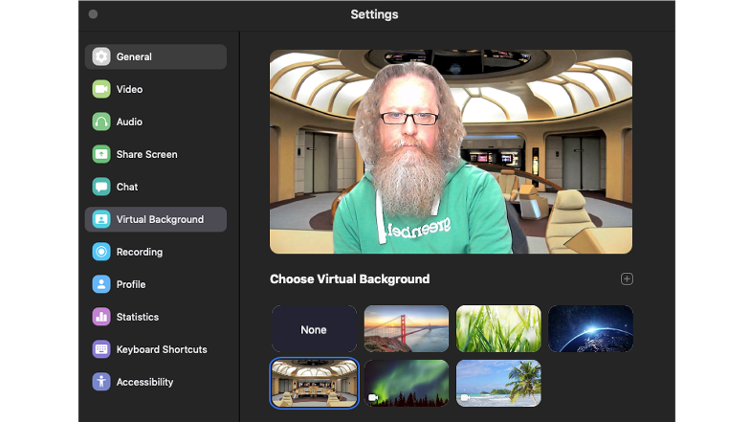Image resolution: width=750 pixels, height=422 pixels.
Task: Open the Recording settings label
Action: tap(139, 252)
